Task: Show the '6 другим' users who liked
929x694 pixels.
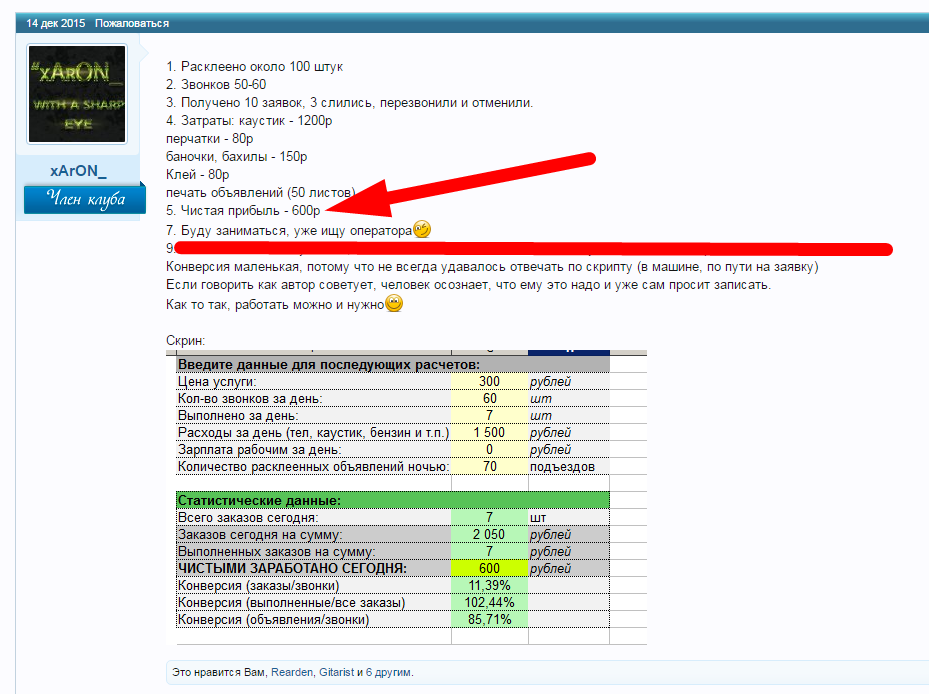Action: pyautogui.click(x=392, y=673)
